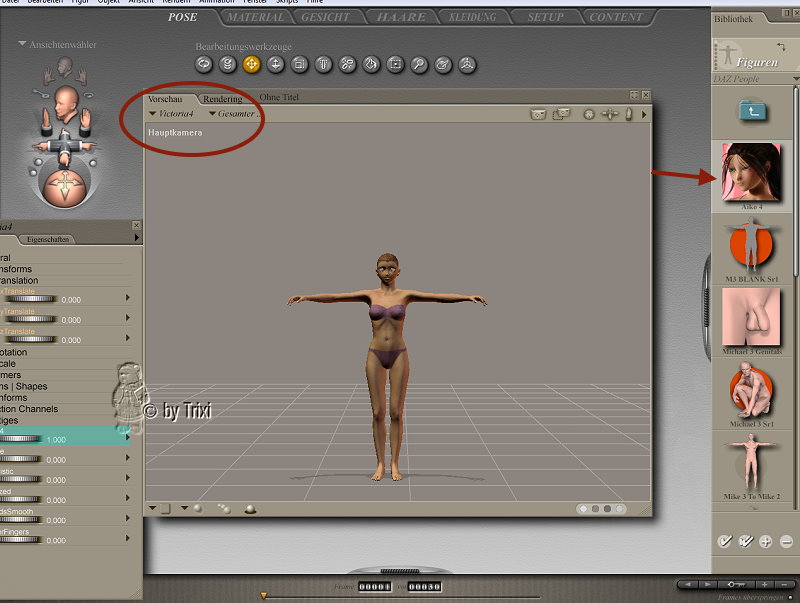Open the DAZ People library dropdown
Image resolution: width=800 pixels, height=603 pixels.
(795, 79)
